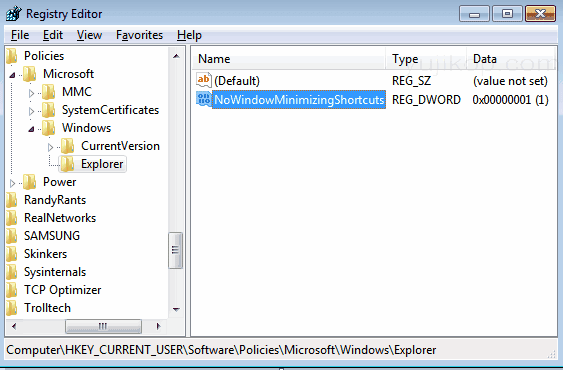Image resolution: width=563 pixels, height=370 pixels.
Task: Collapse the Windows tree node
Action: 32,129
